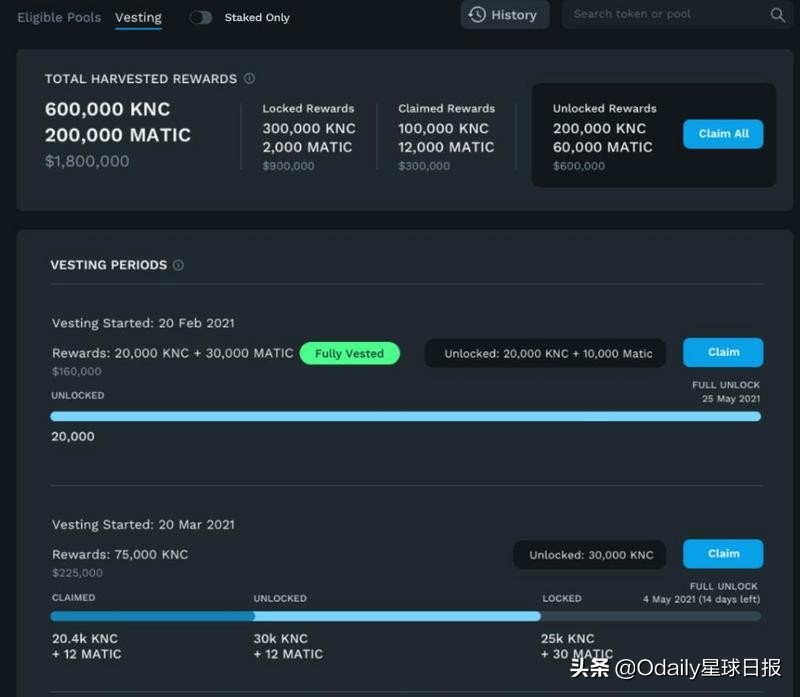Screen dimensions: 800x697
Task: Select the Vesting tab
Action: click(x=138, y=17)
